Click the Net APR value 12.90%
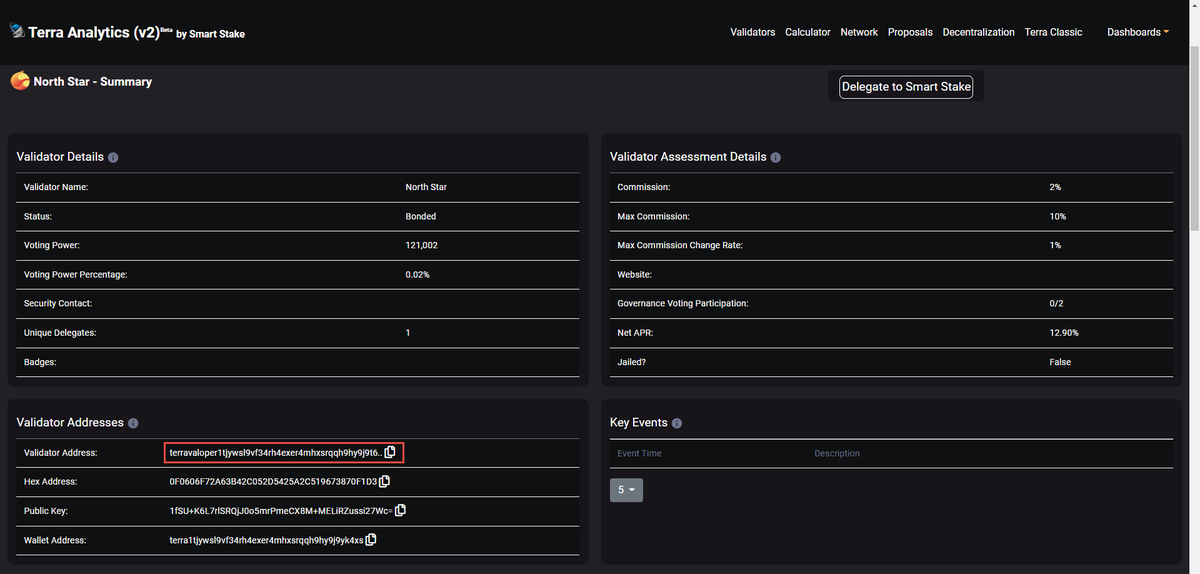The width and height of the screenshot is (1200, 574). tap(1064, 333)
